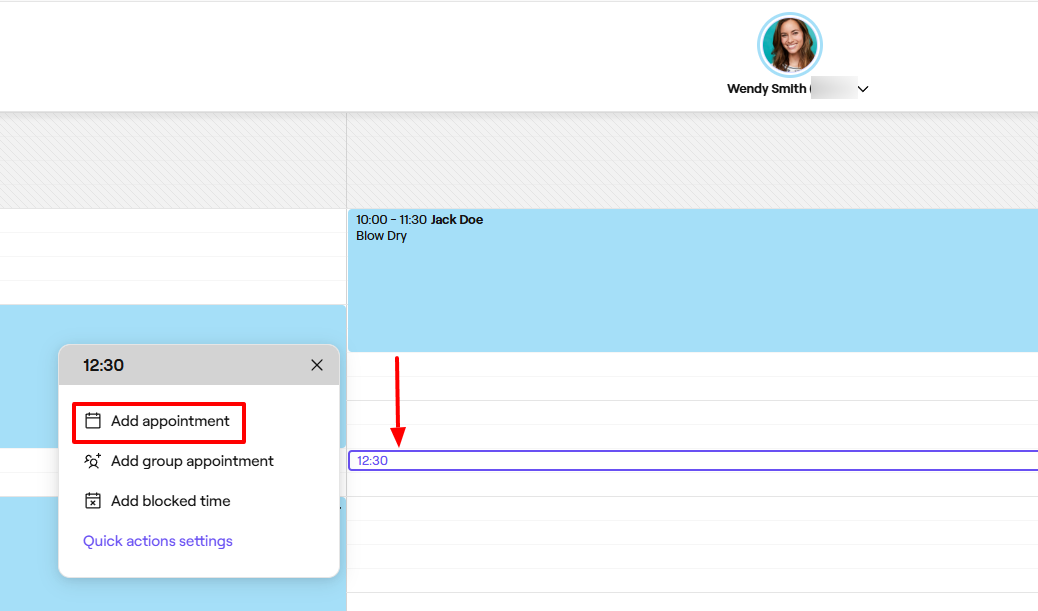Screen dimensions: 1038x611
Task: Close the 12:30 quick actions popup
Action: (x=317, y=365)
